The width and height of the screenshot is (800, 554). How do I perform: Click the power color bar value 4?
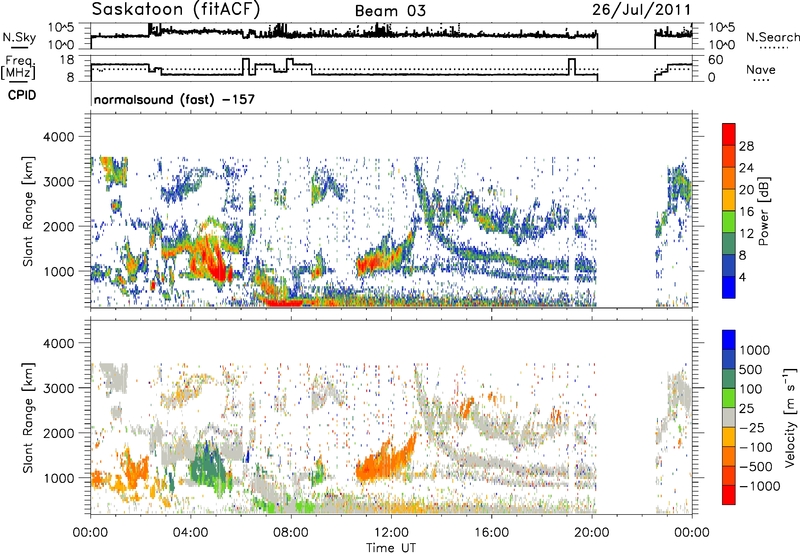[x=743, y=278]
